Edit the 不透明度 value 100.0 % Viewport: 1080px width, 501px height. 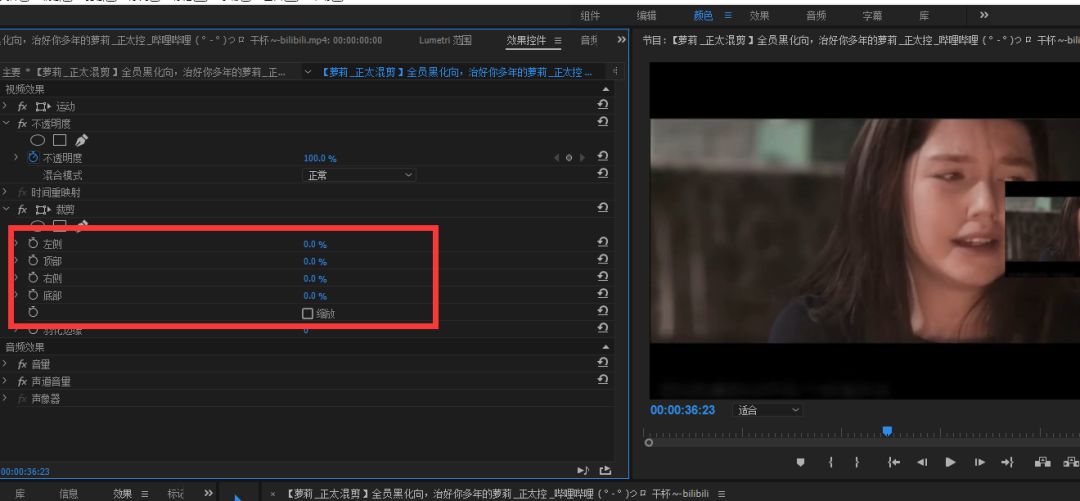pyautogui.click(x=320, y=159)
